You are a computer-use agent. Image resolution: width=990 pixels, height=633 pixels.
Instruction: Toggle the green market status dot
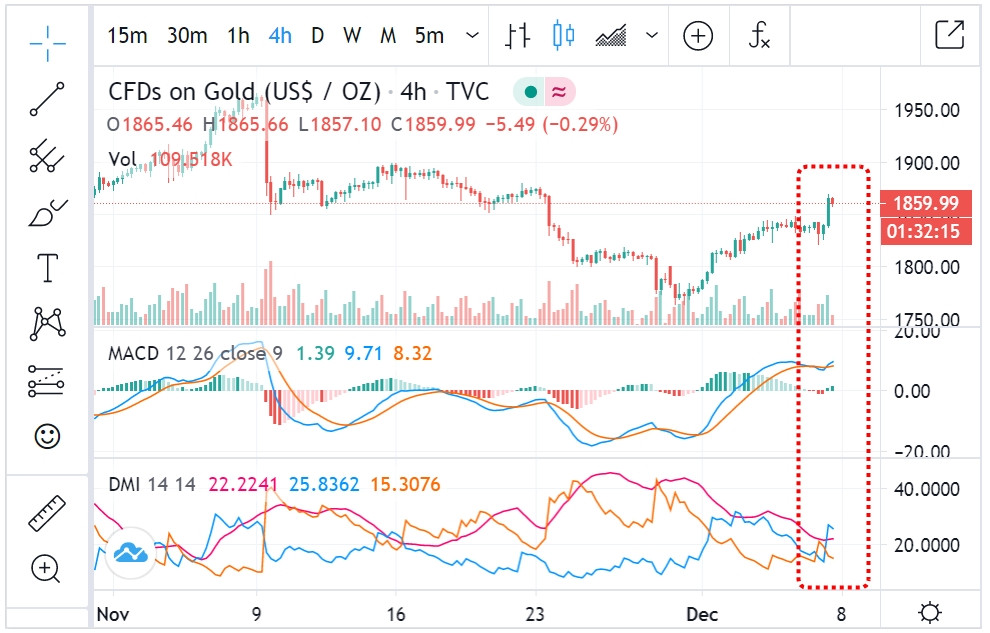click(530, 93)
